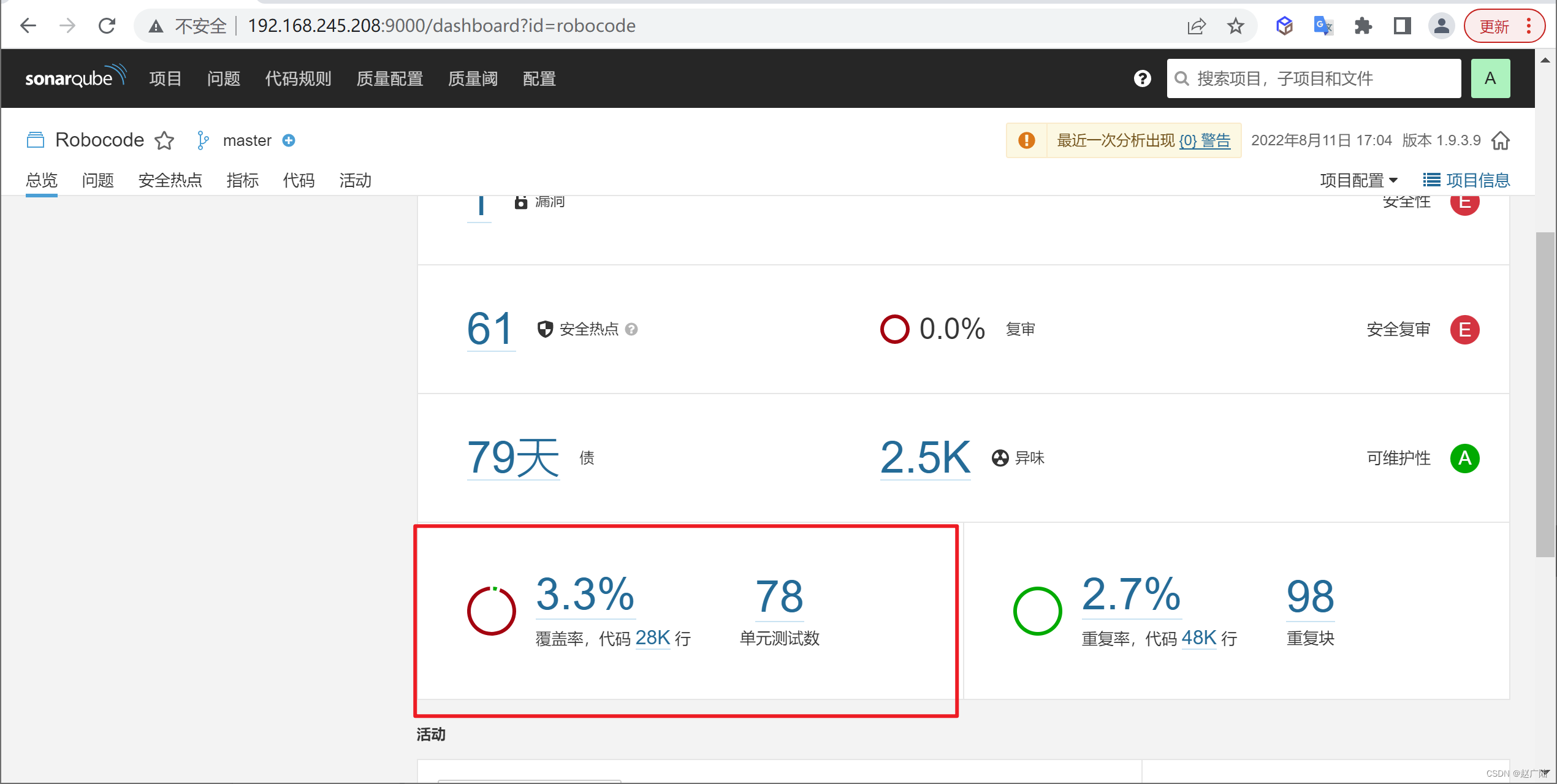Click the shield icon beside 安全热点

(x=545, y=329)
